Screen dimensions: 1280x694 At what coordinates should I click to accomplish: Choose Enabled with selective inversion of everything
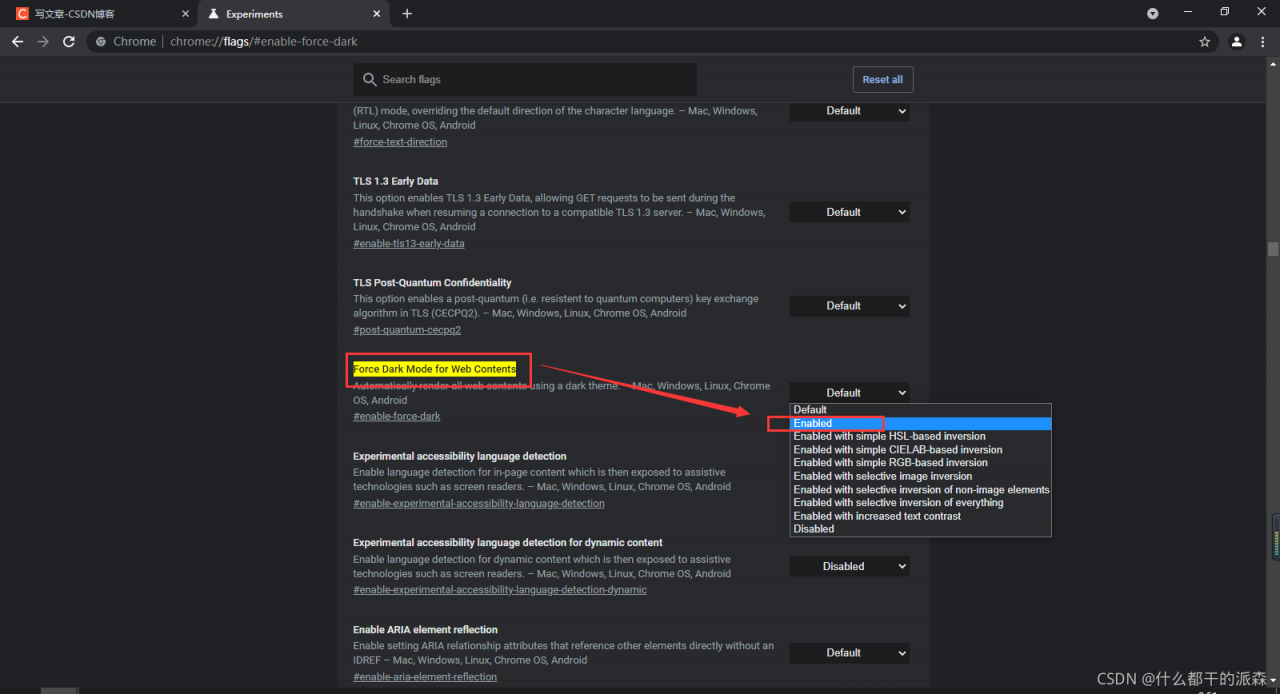920,503
